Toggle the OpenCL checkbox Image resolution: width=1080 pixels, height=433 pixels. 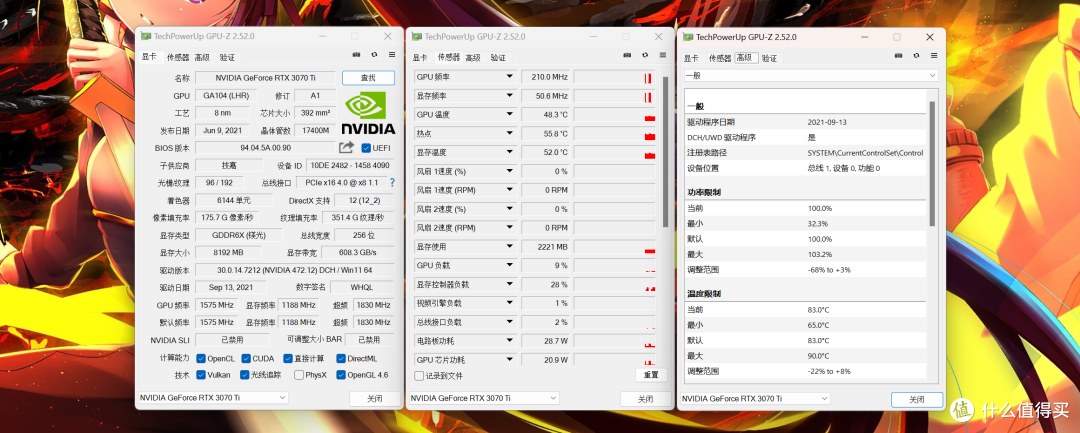coord(200,359)
